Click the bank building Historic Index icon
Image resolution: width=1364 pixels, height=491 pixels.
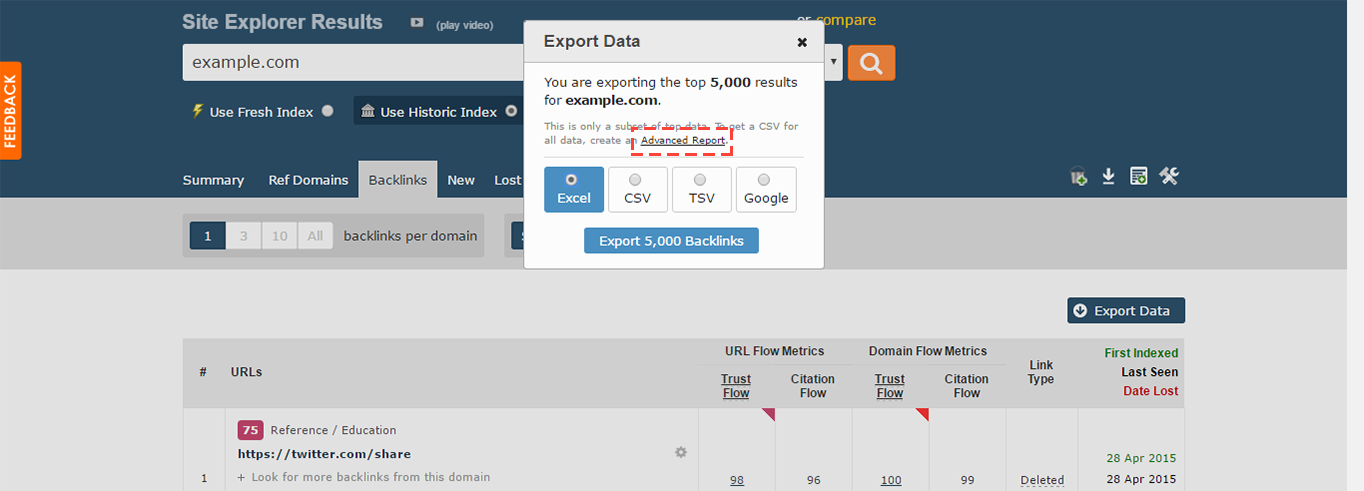[368, 111]
